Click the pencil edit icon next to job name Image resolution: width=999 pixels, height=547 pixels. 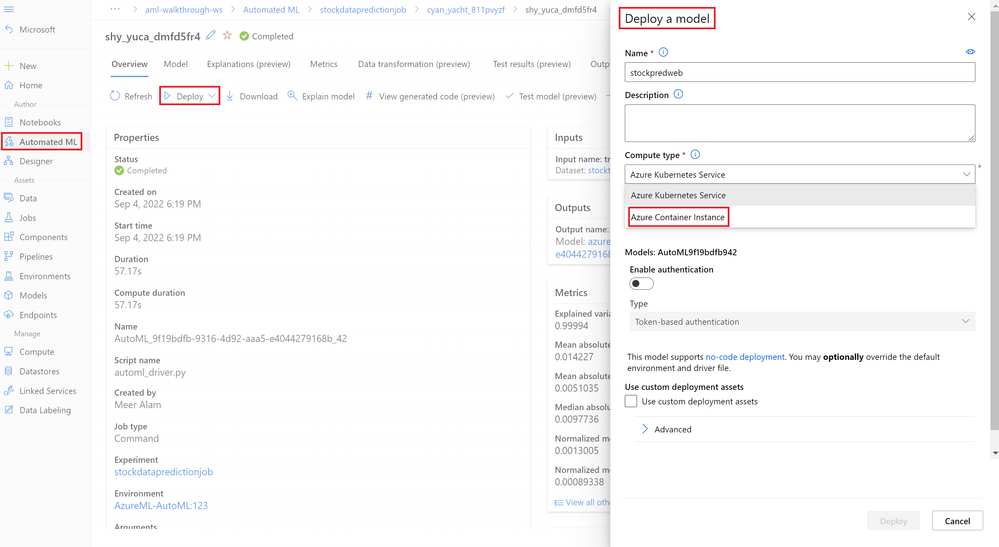pos(211,35)
